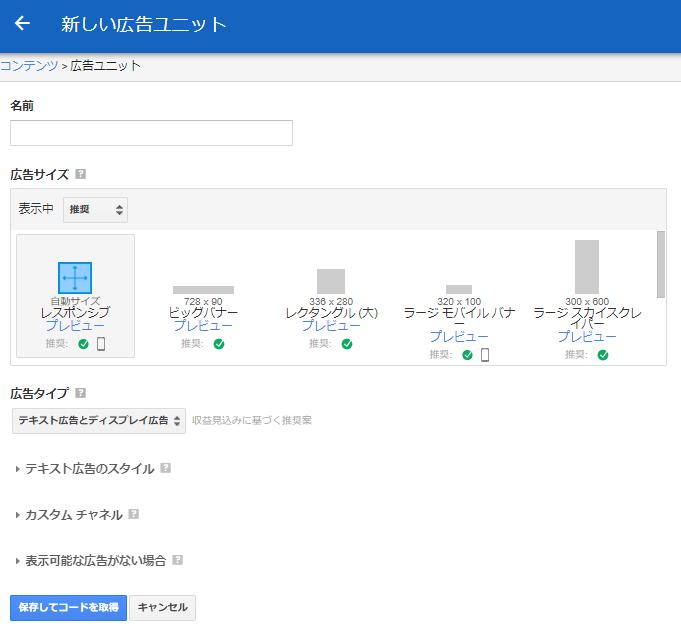Open help icon beside 表示可能な広告がない場合
The height and width of the screenshot is (627, 681).
tap(177, 560)
